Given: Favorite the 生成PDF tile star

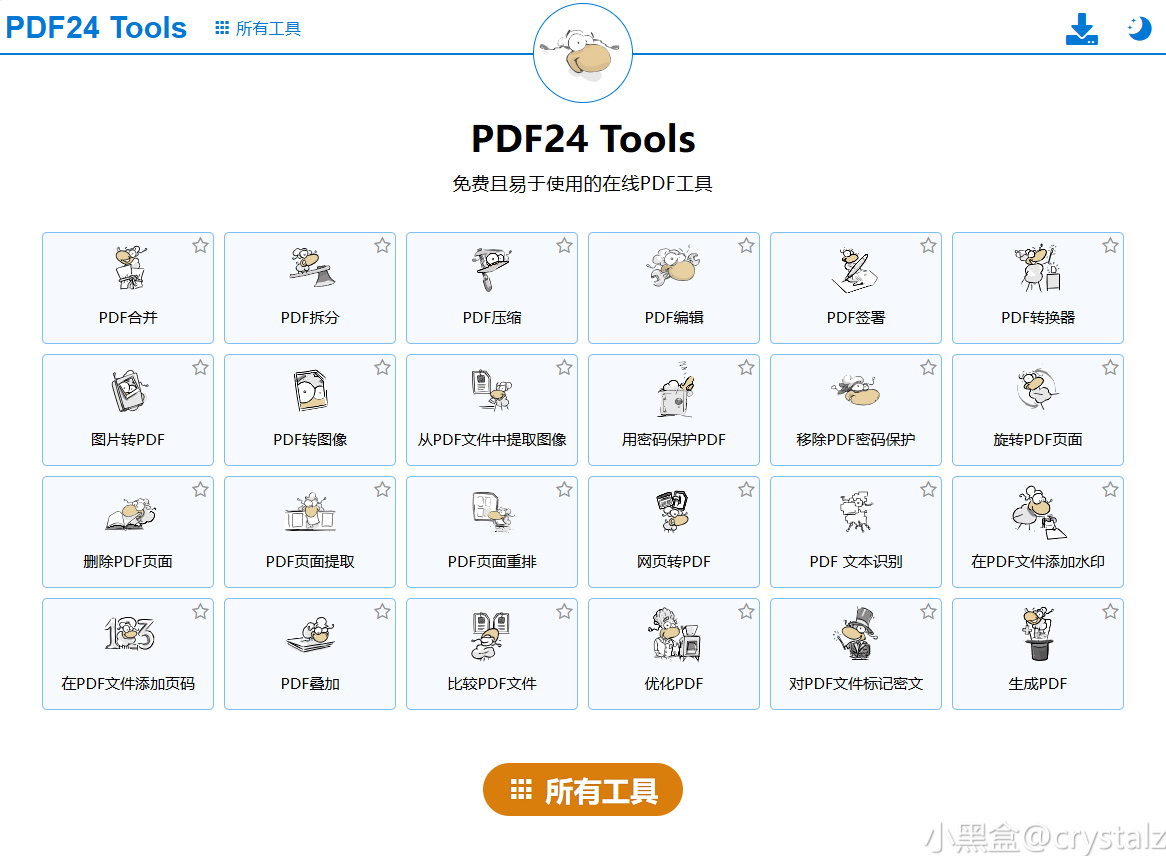Looking at the screenshot, I should point(1110,611).
